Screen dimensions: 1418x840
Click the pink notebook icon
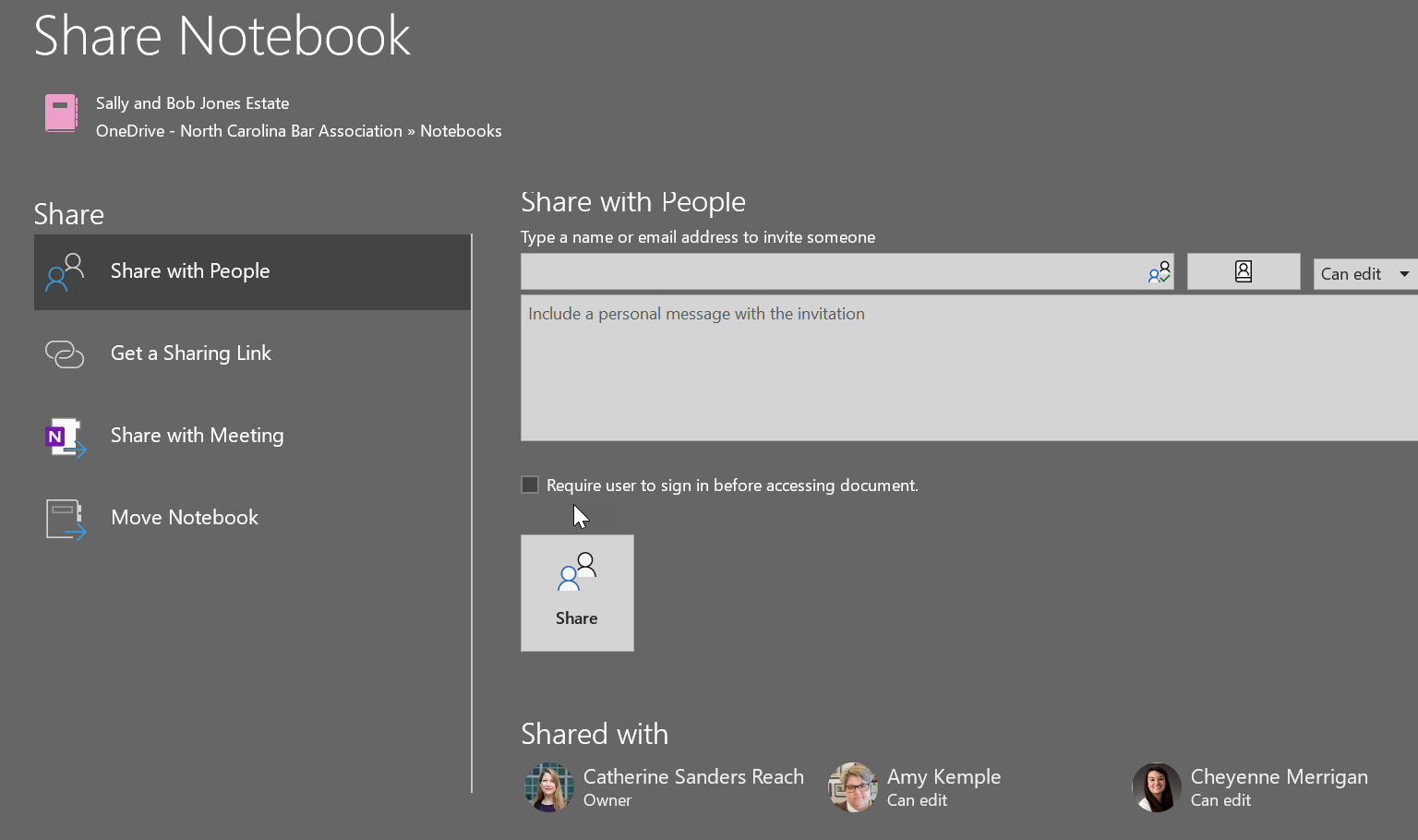pos(62,114)
